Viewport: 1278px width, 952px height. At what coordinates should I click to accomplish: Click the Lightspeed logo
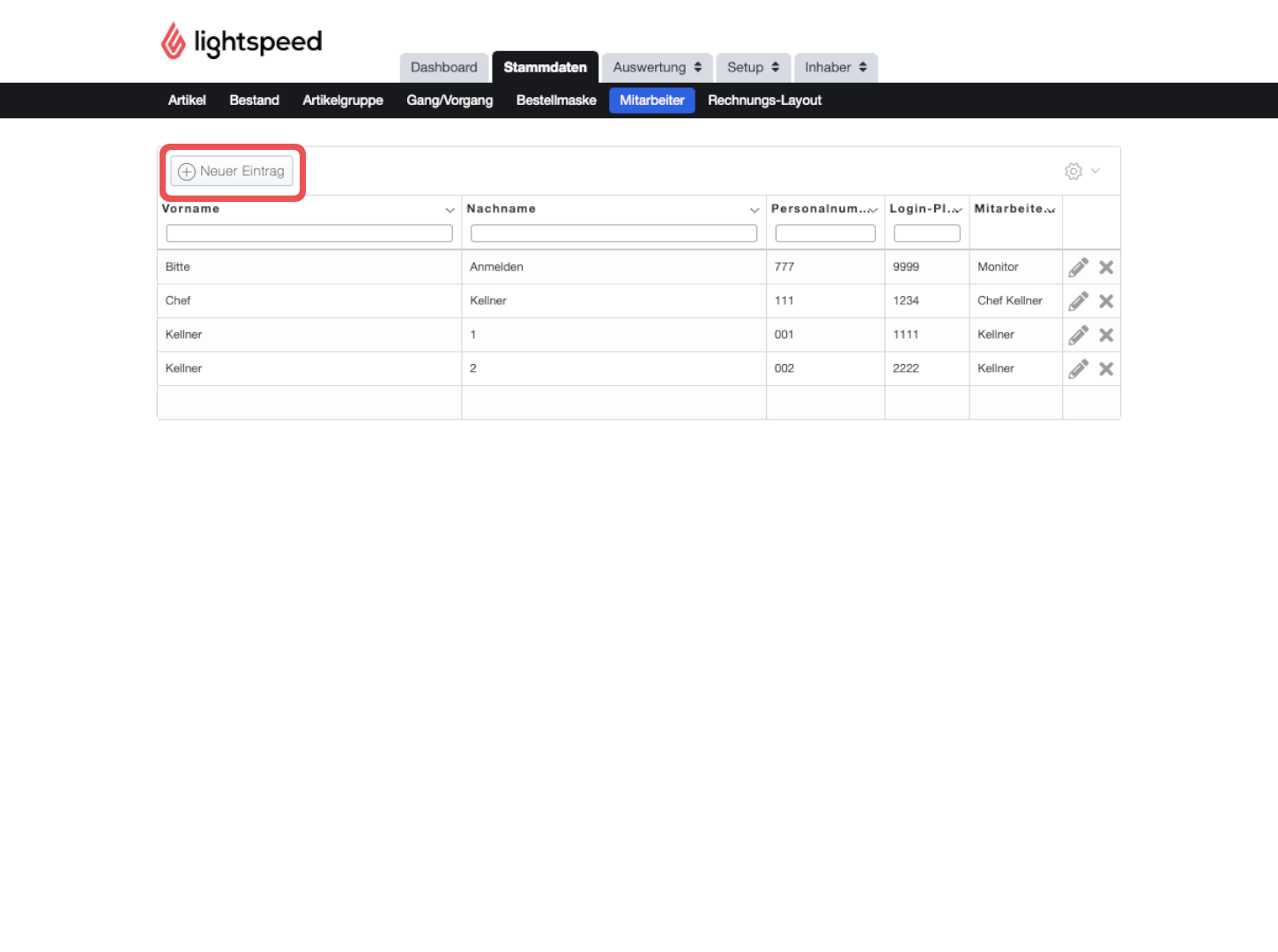(x=241, y=41)
